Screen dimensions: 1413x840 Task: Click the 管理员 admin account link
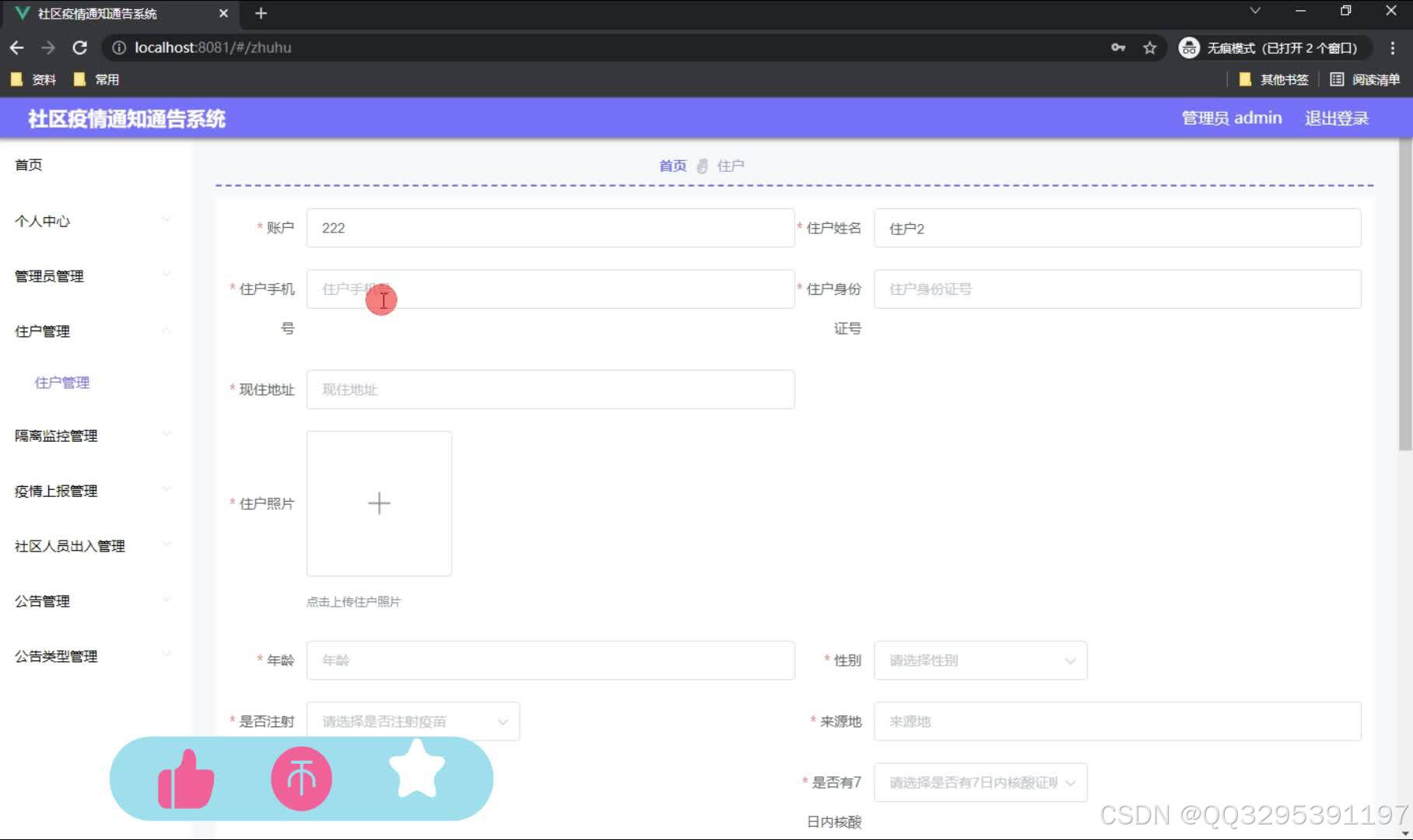pos(1231,117)
